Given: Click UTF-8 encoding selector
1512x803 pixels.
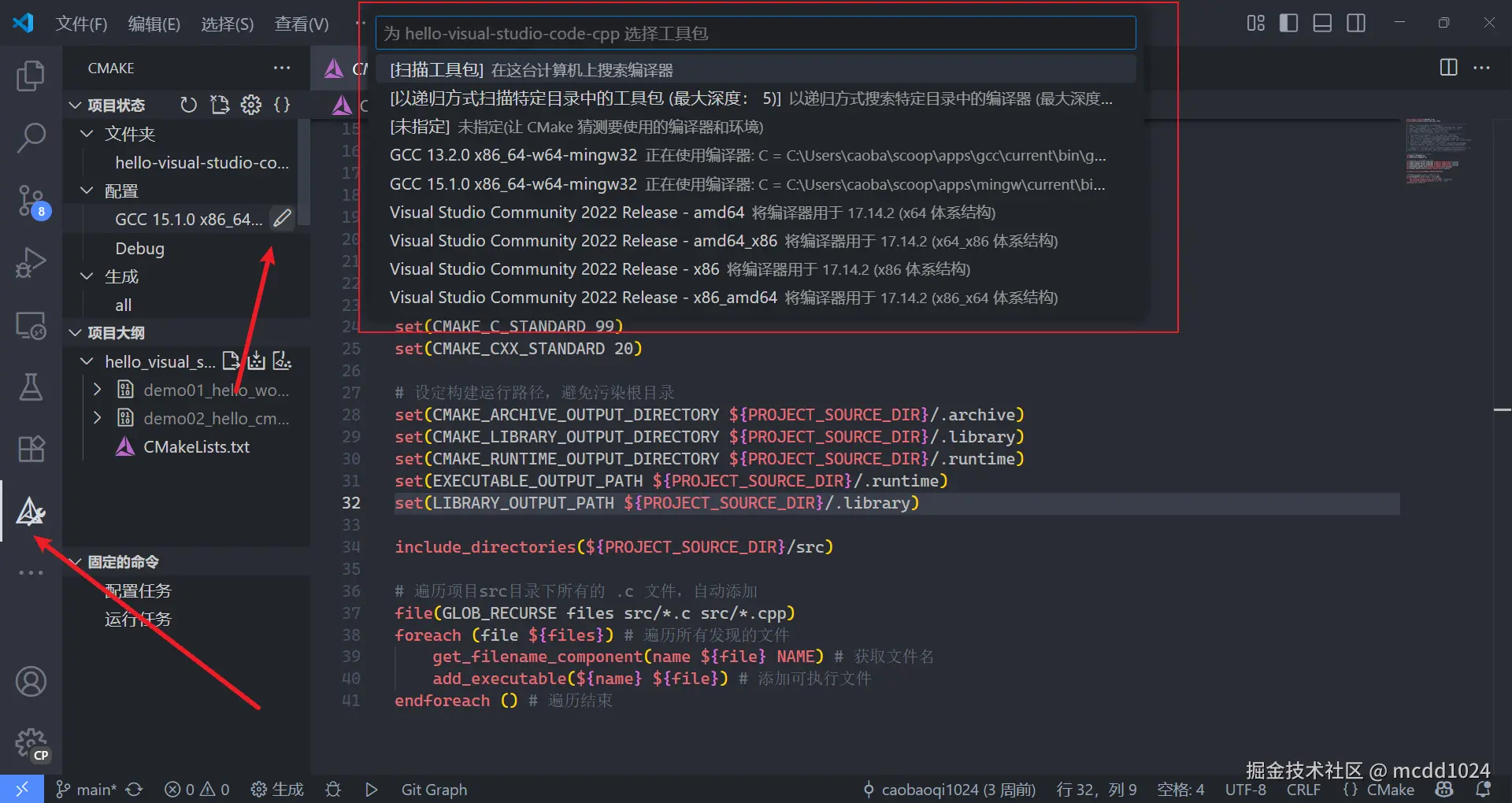Looking at the screenshot, I should pyautogui.click(x=1246, y=789).
